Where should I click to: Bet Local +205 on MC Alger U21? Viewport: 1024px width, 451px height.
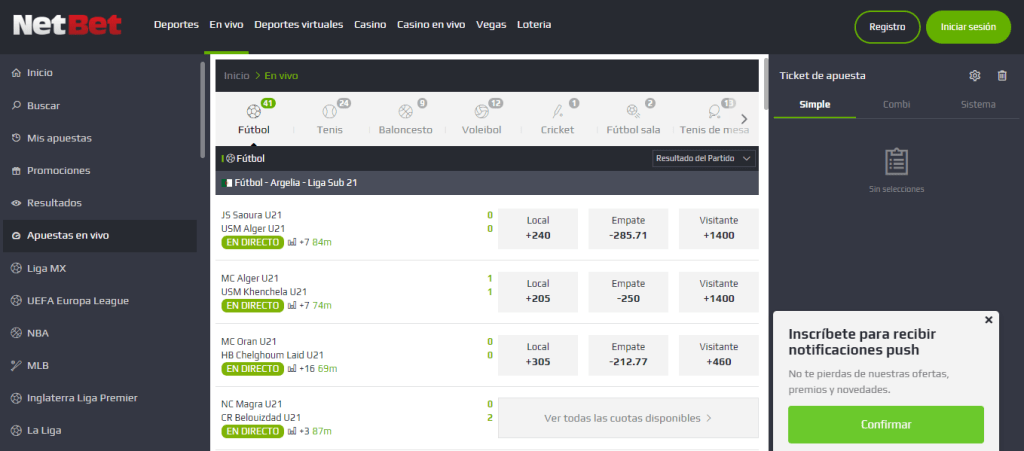[x=538, y=292]
